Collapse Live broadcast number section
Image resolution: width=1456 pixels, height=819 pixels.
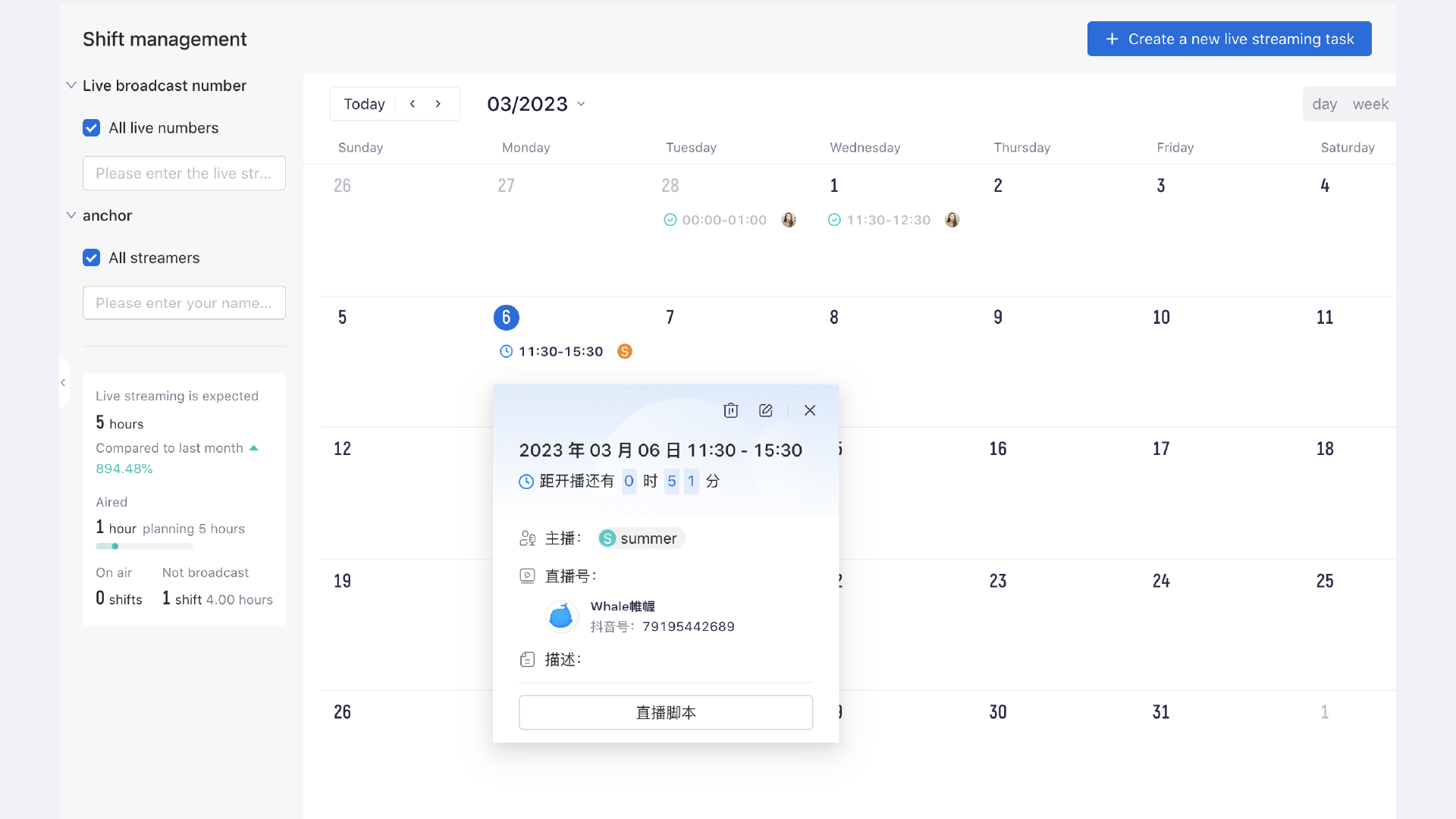pos(71,86)
